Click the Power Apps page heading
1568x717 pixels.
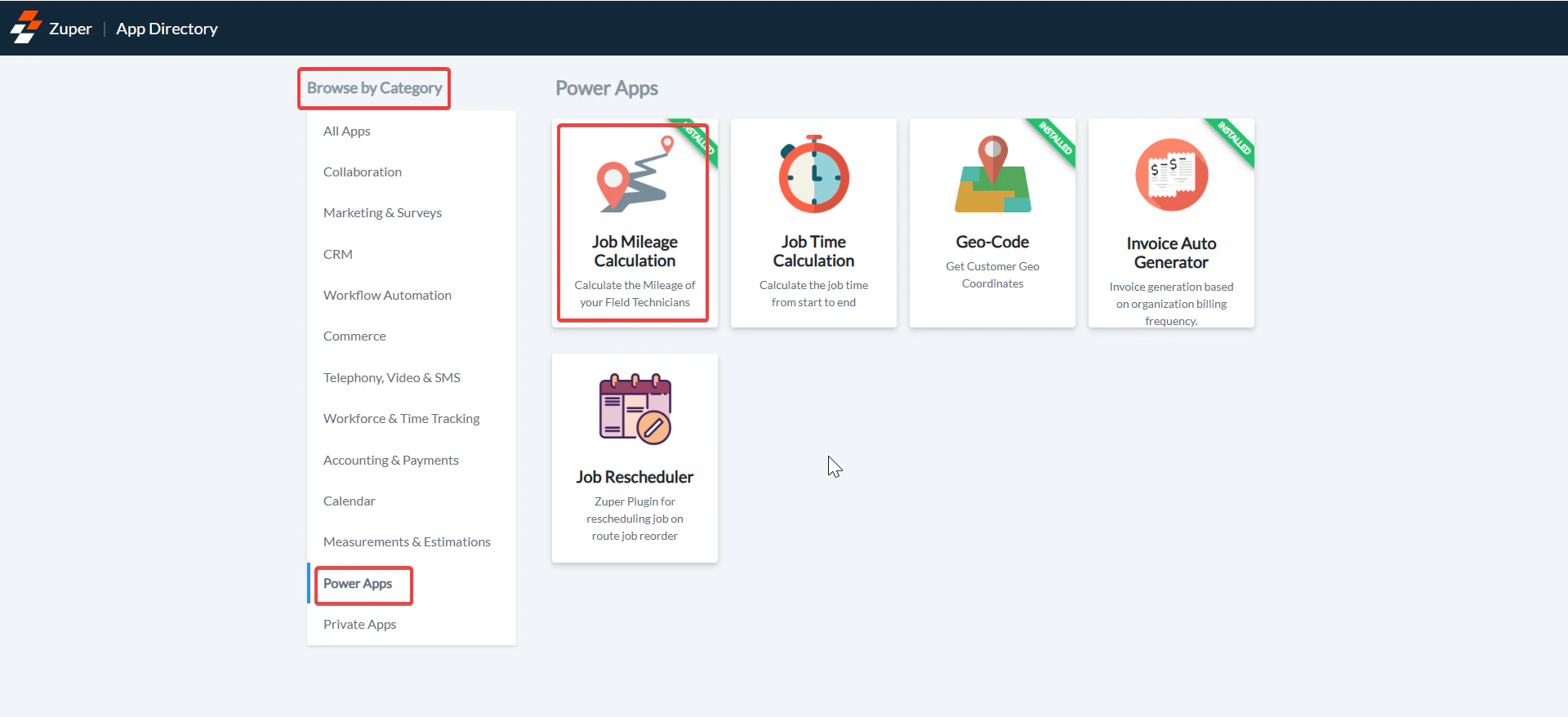tap(607, 88)
